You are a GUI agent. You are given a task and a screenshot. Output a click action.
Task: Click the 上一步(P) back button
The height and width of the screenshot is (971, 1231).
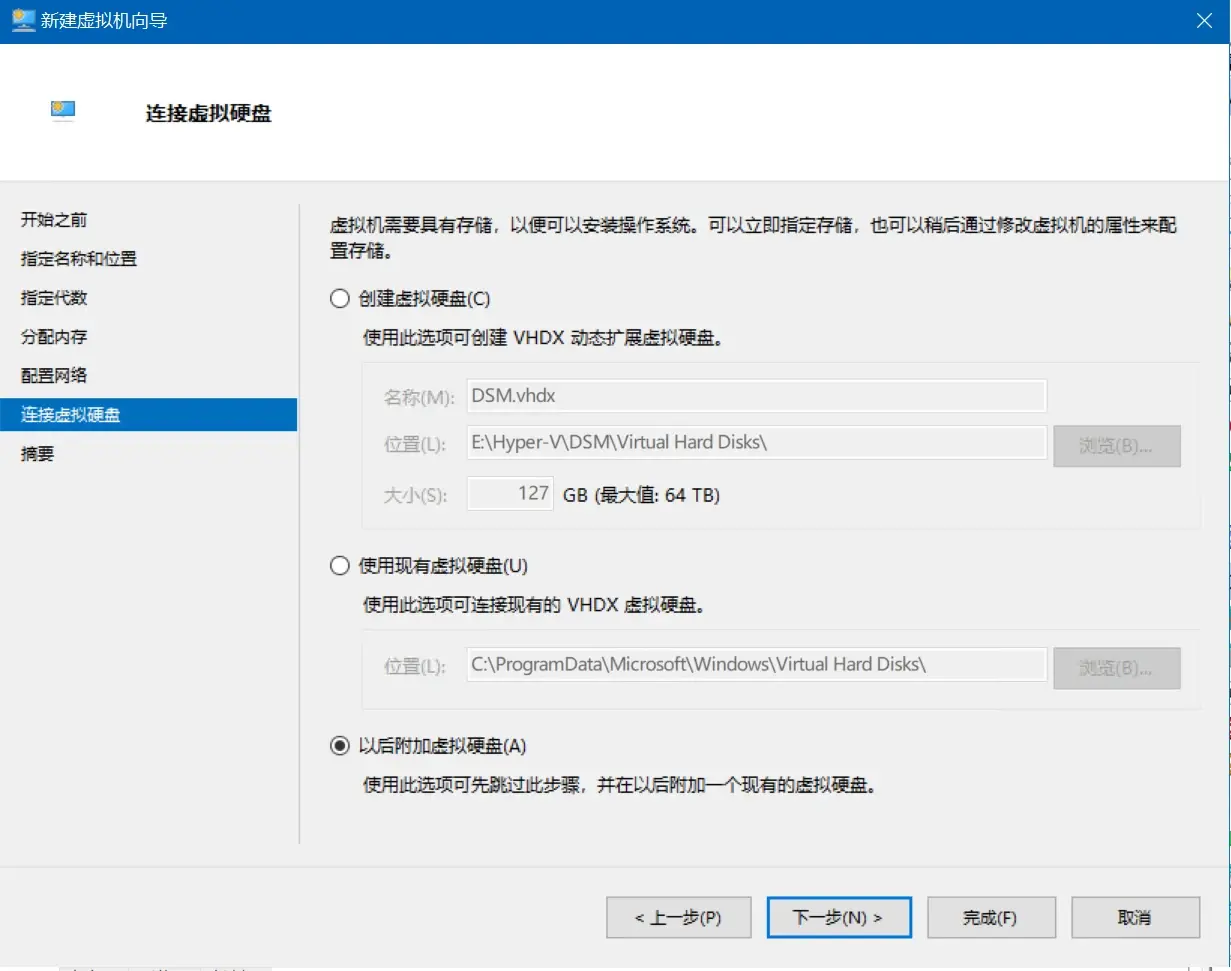678,917
